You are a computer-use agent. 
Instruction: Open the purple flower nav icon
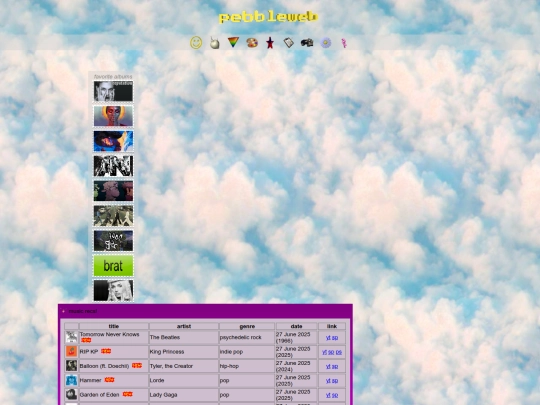325,43
